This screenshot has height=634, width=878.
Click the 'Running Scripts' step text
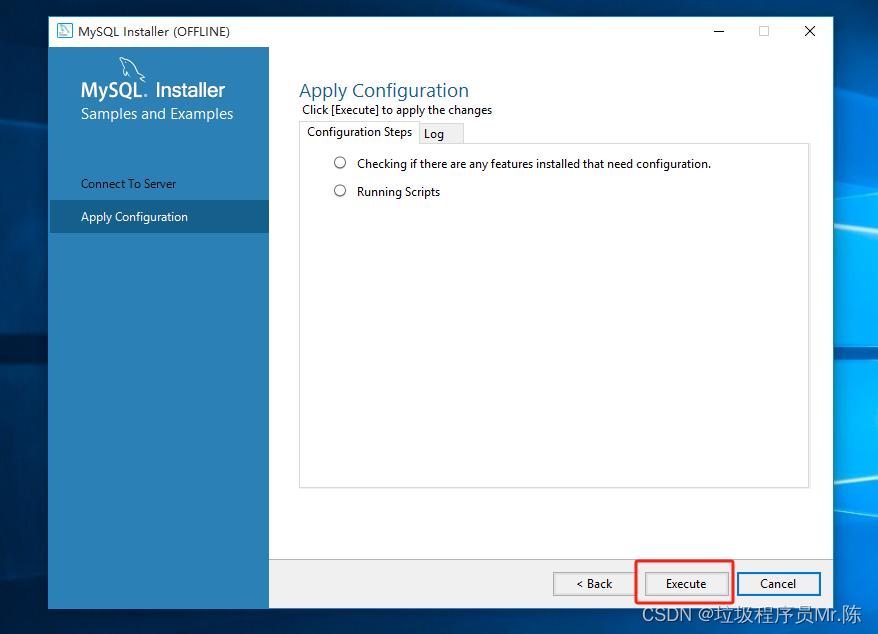[398, 192]
